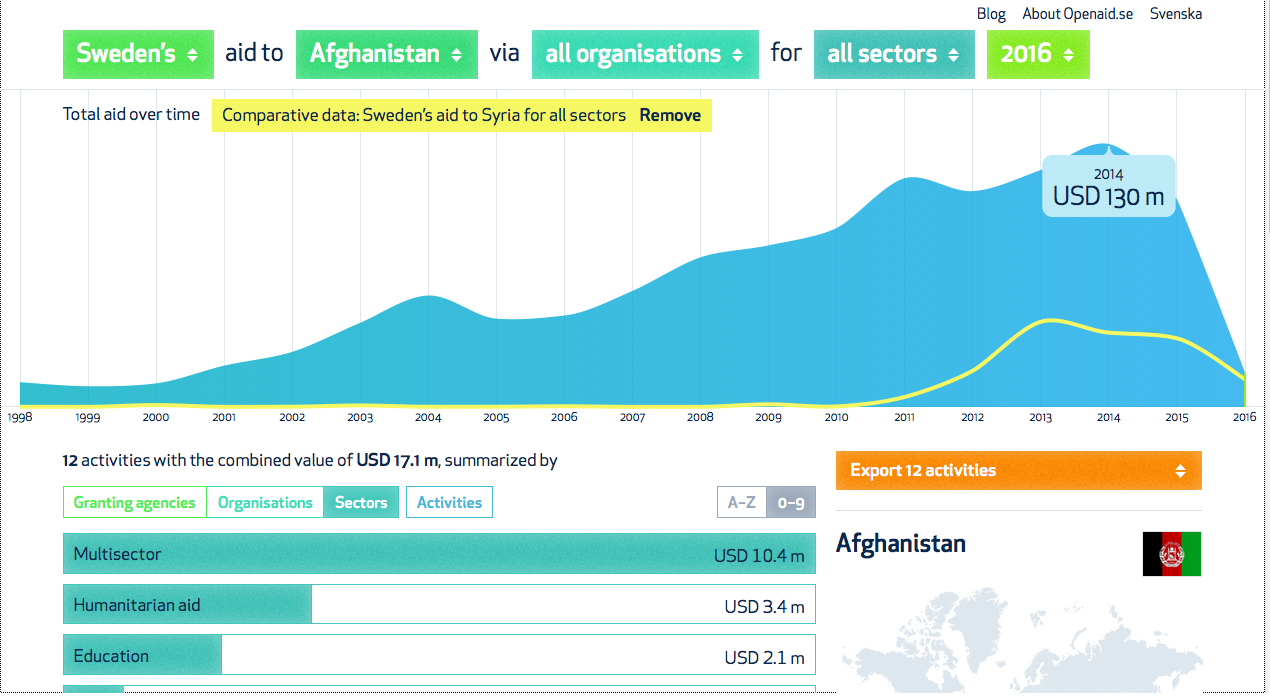Remove the Syria comparative data
This screenshot has width=1270, height=696.
[670, 115]
